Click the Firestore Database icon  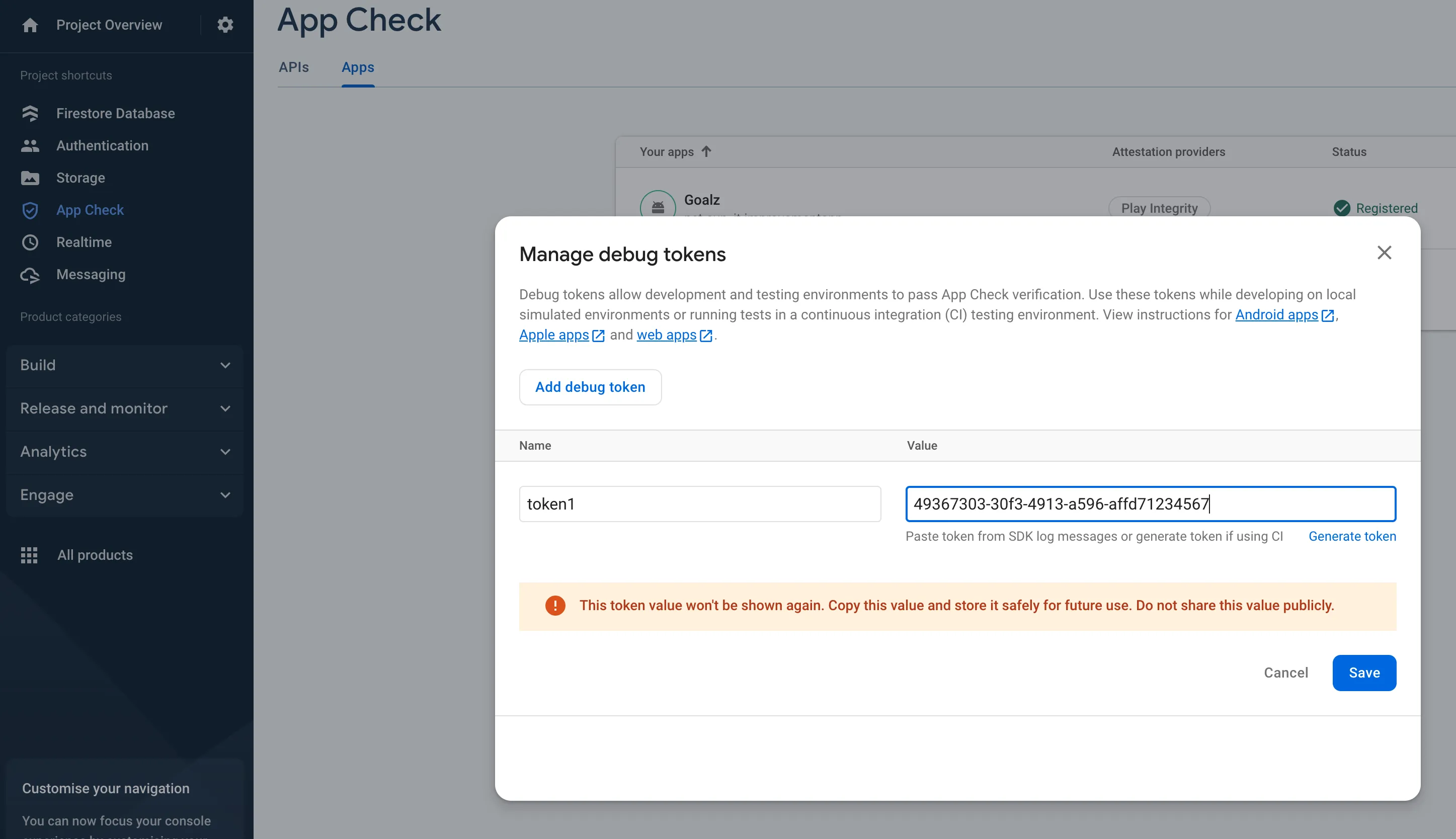pos(30,114)
